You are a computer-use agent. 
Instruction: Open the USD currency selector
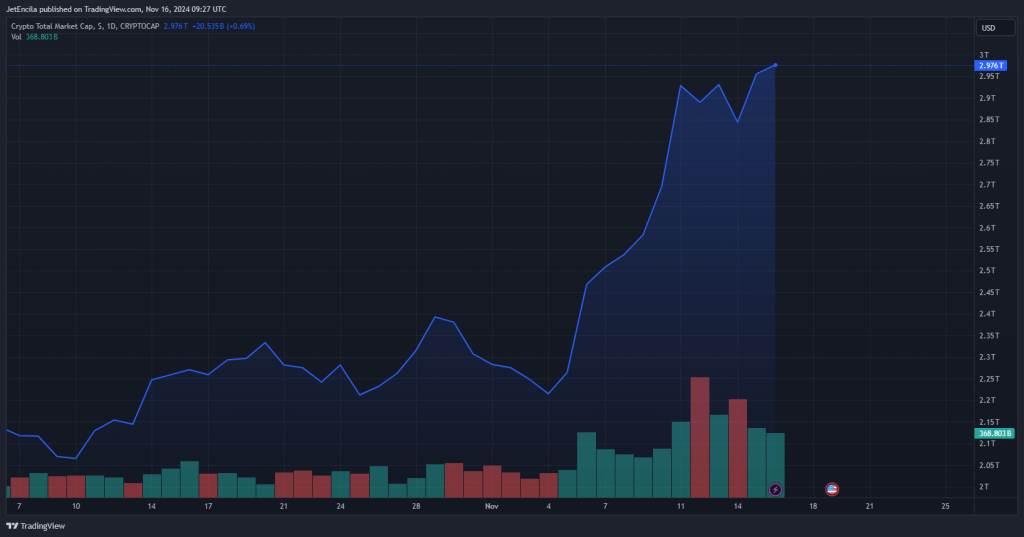click(x=995, y=27)
